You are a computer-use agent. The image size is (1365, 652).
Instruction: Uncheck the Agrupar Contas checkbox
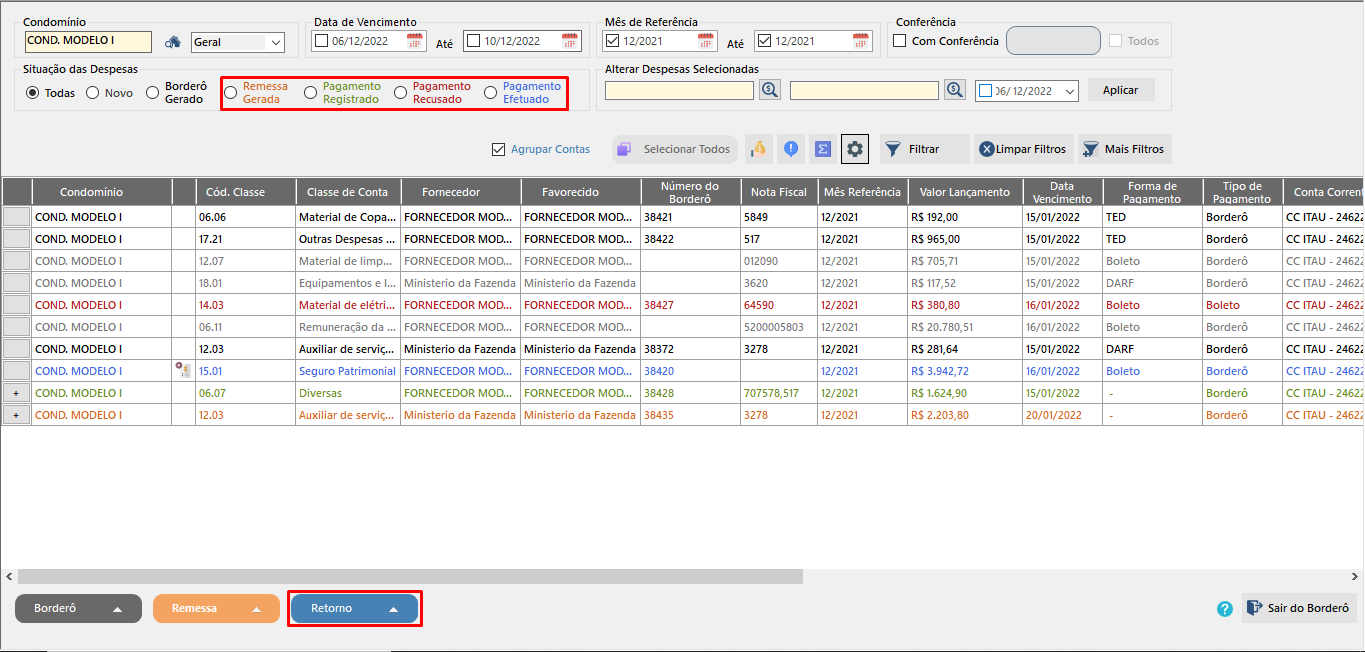(499, 149)
